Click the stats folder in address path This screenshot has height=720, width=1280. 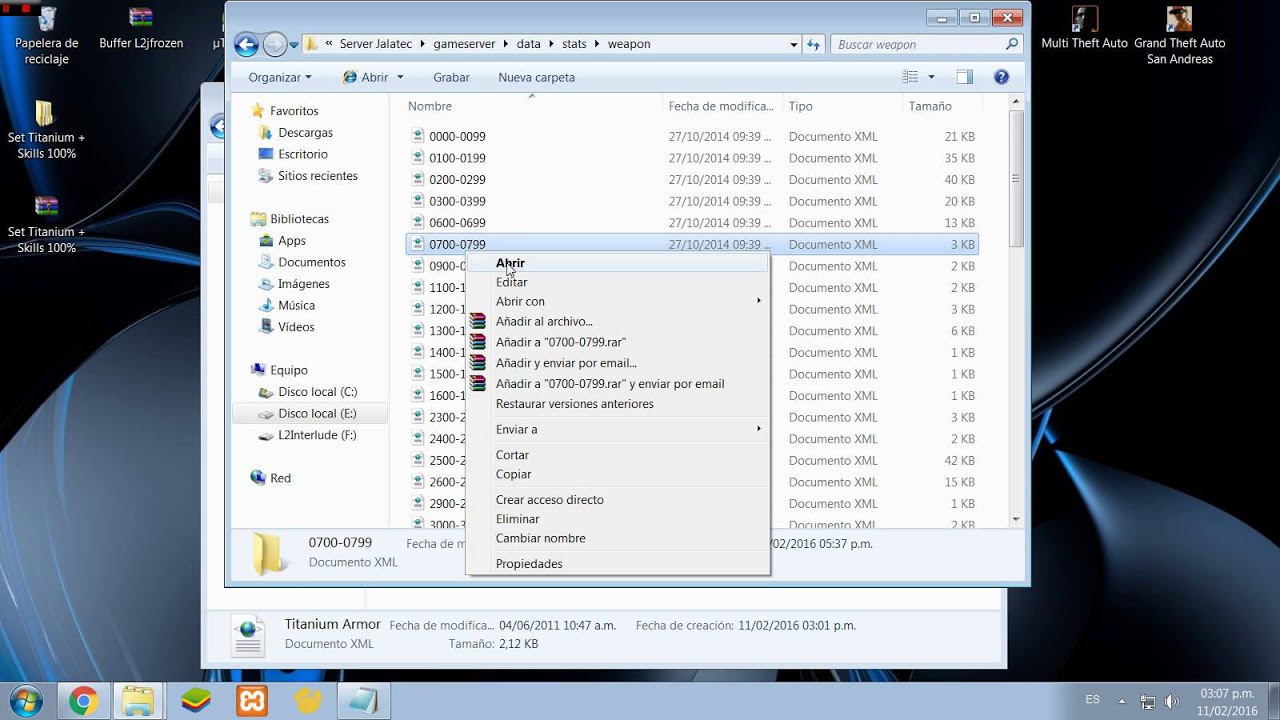[573, 44]
